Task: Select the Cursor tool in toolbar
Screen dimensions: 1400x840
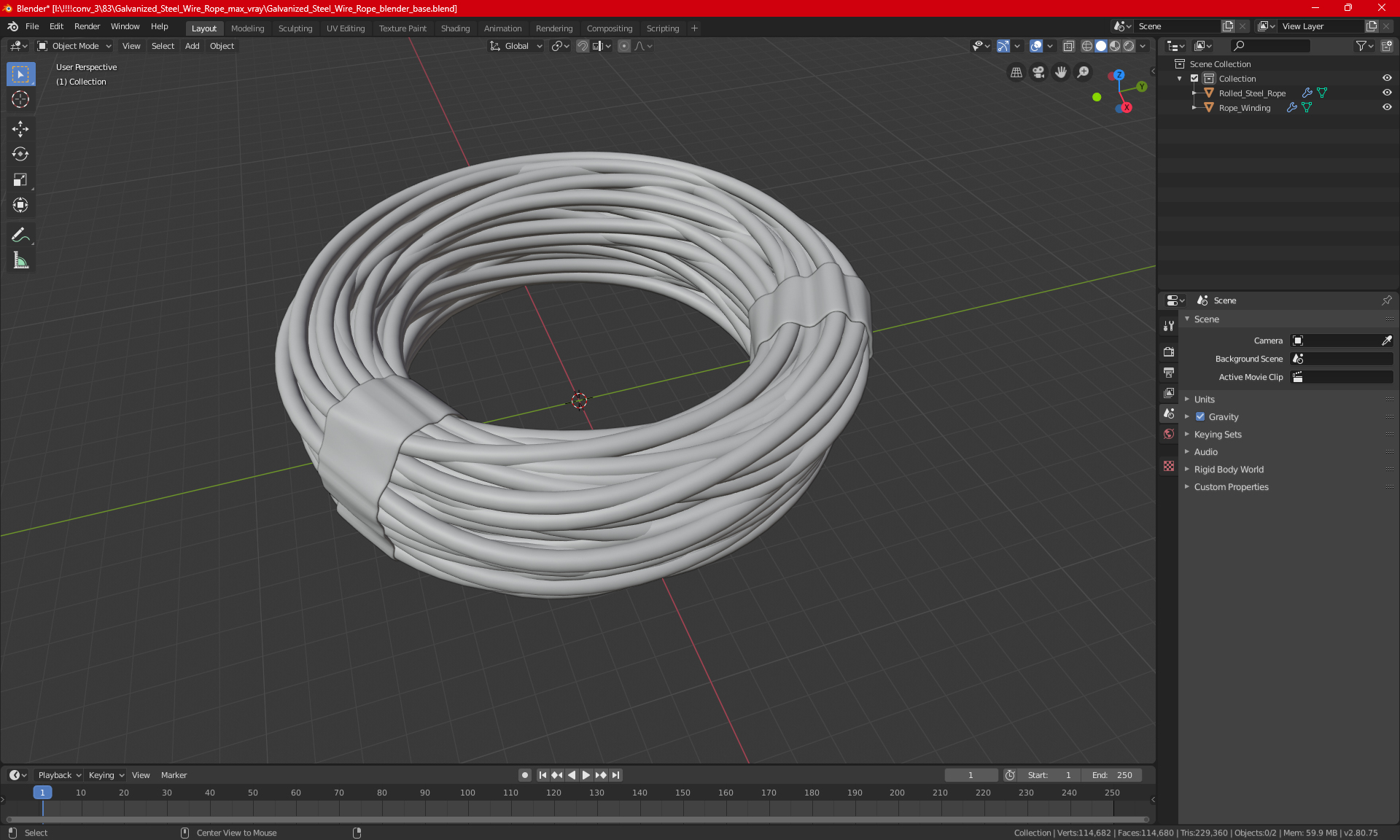Action: (20, 100)
